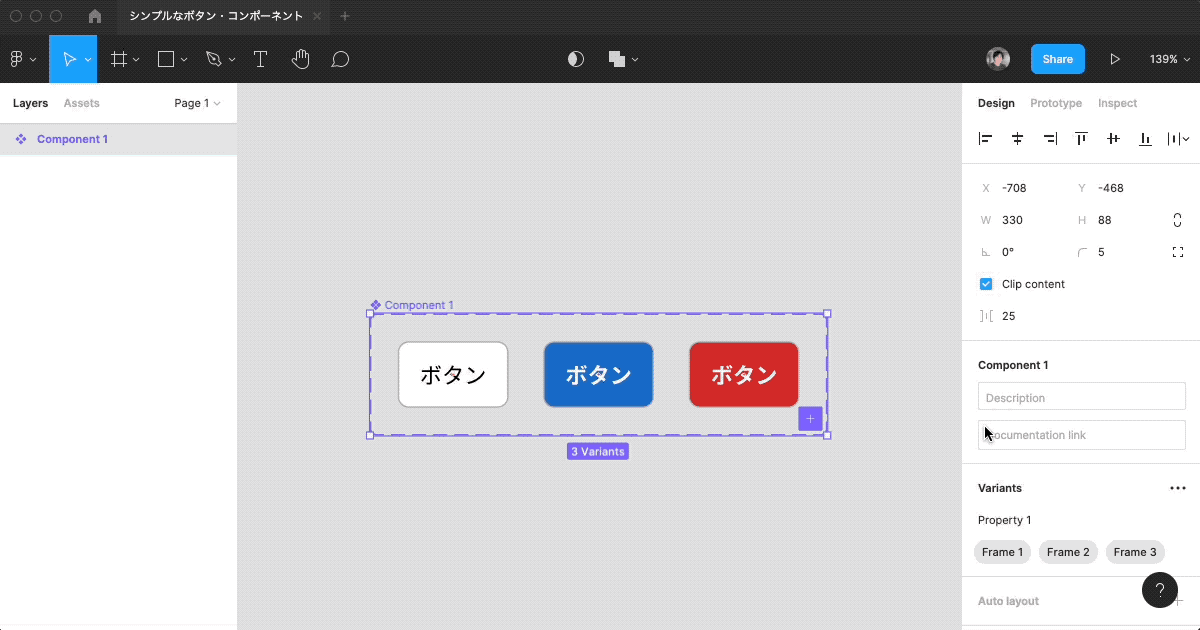
Task: Switch to the Layers tab
Action: point(30,103)
